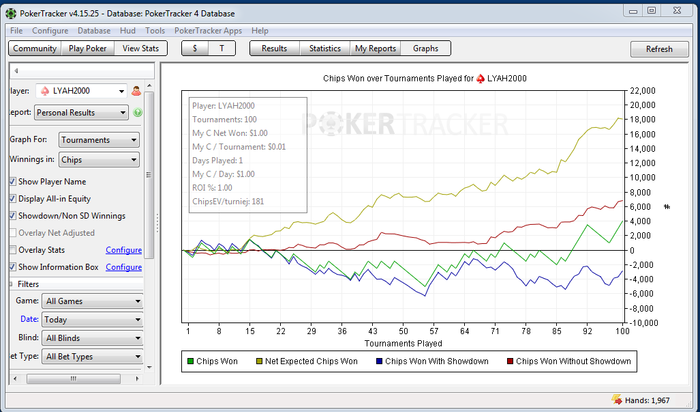The image size is (700, 412).
Task: Click the hands status icon in status bar
Action: click(x=617, y=399)
